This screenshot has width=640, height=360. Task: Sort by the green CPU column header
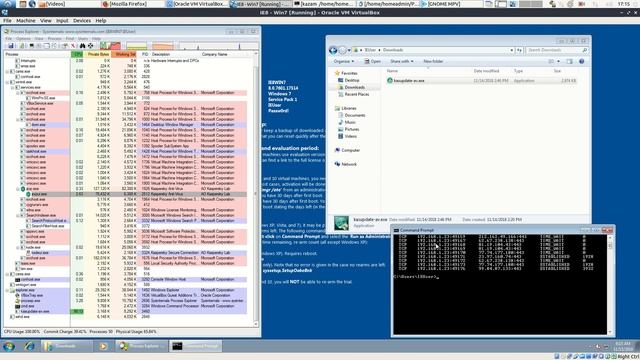tap(77, 54)
